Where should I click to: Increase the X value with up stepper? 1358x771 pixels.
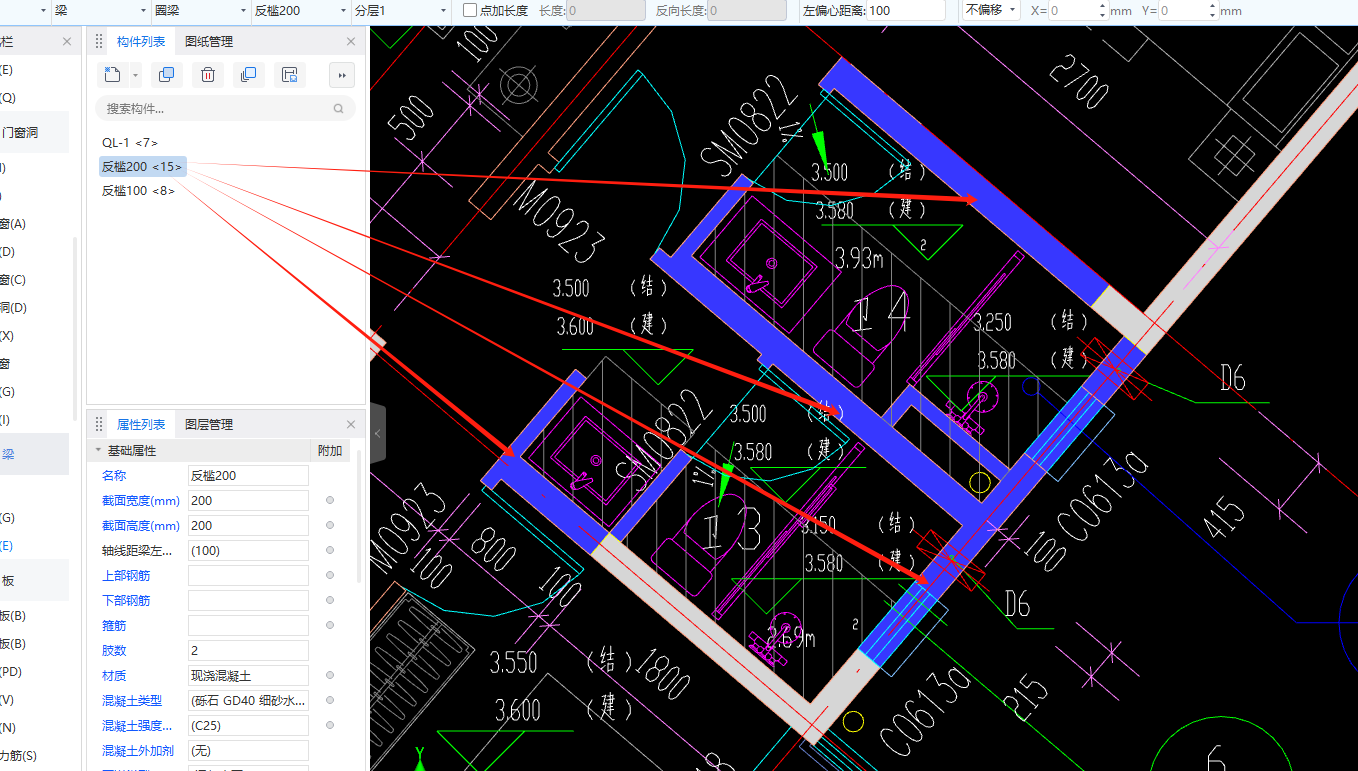[x=1104, y=6]
